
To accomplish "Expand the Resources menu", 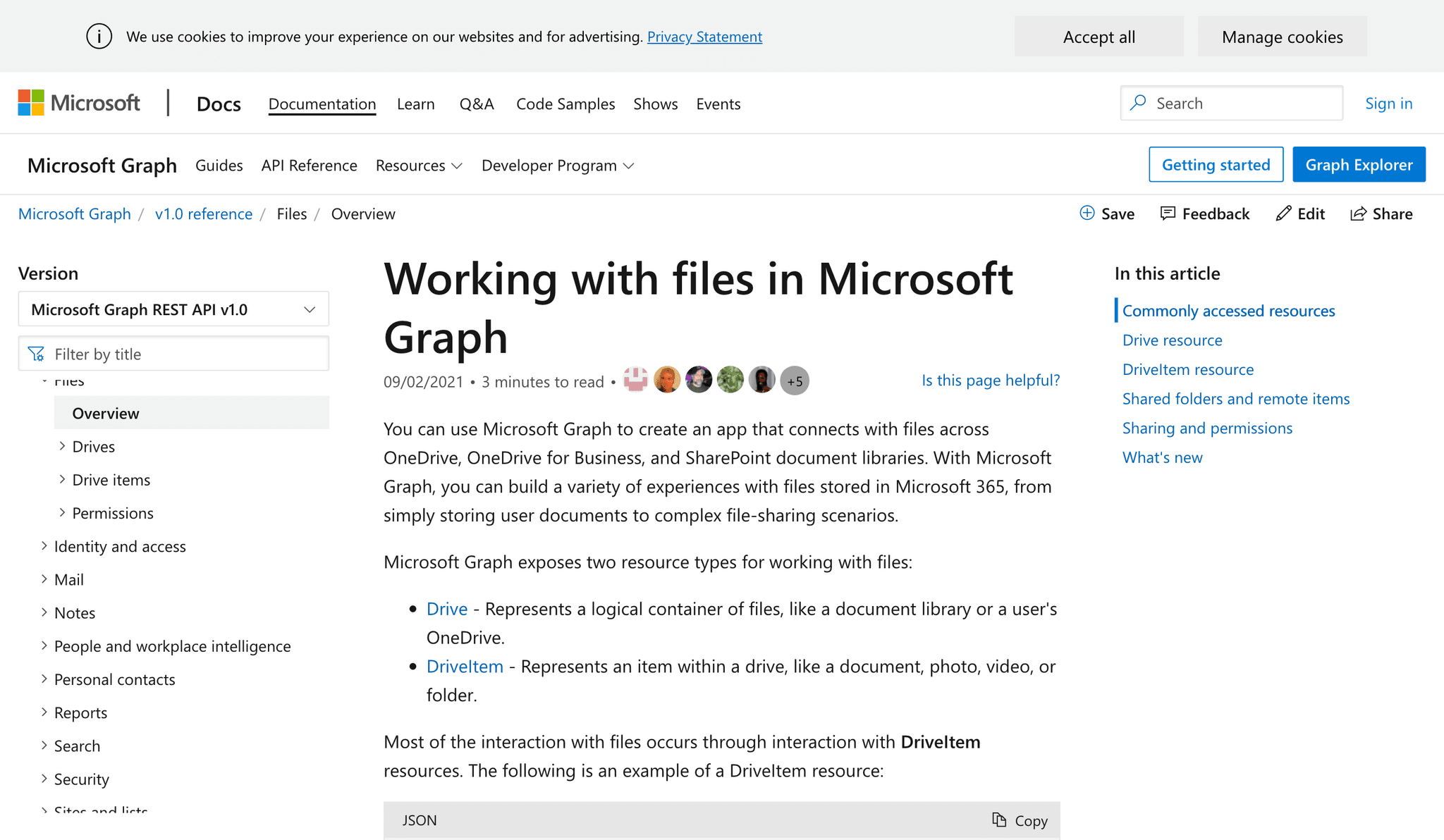I will tap(418, 165).
